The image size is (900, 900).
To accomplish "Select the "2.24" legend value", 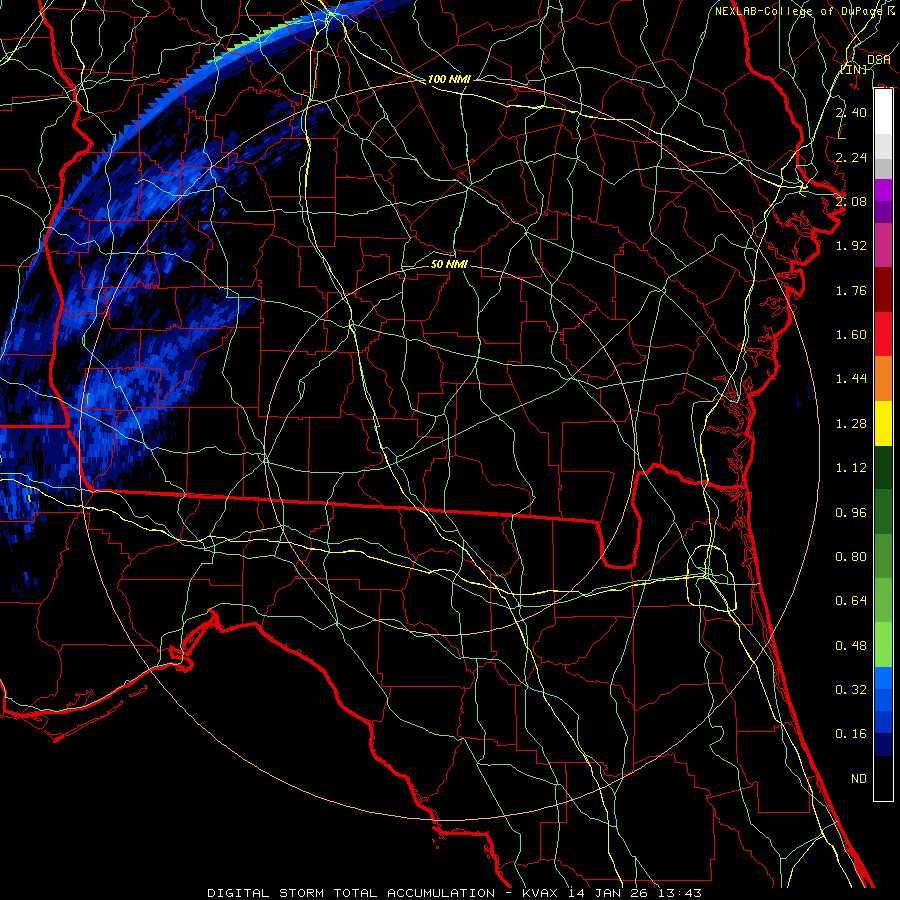I will (851, 157).
